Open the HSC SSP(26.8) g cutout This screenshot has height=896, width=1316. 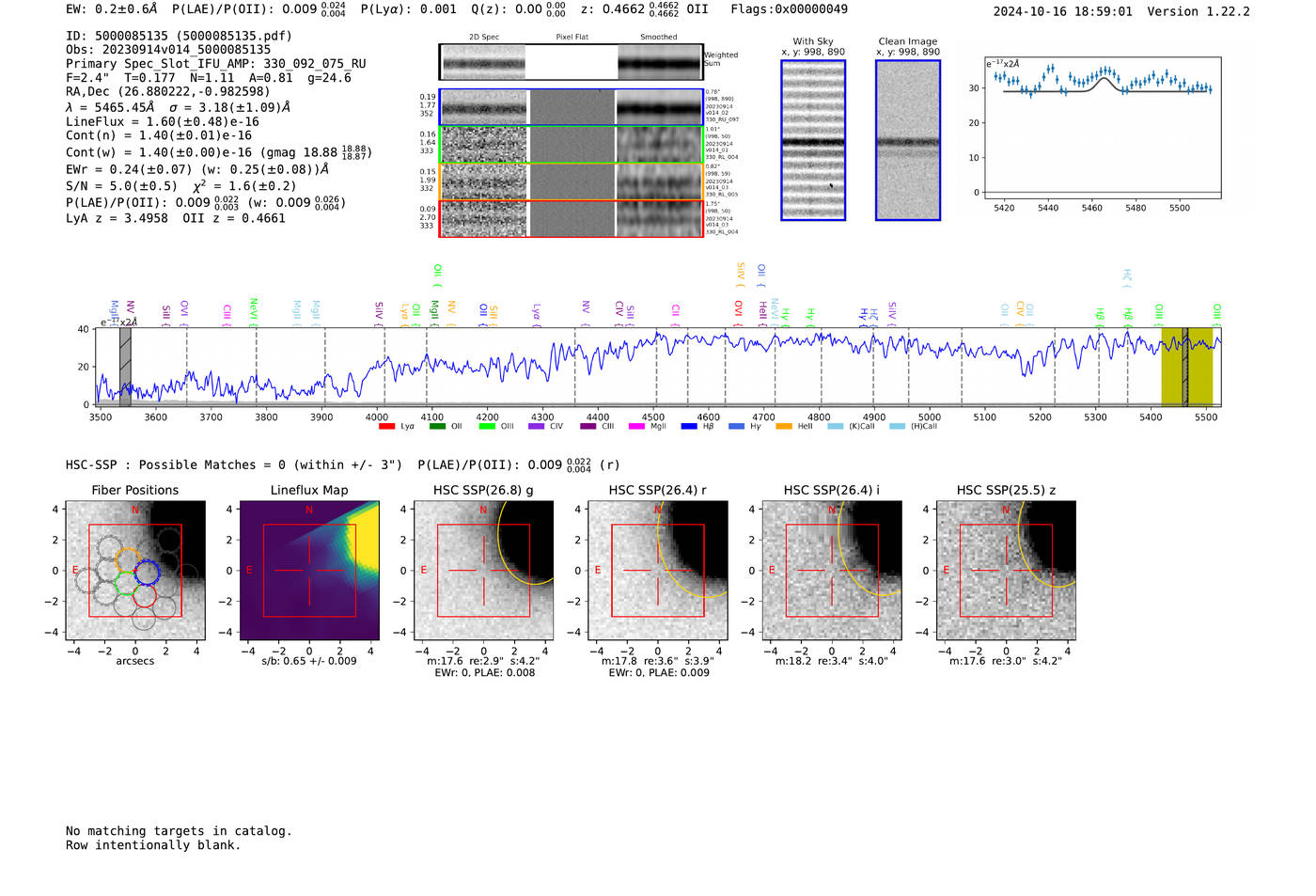point(483,571)
